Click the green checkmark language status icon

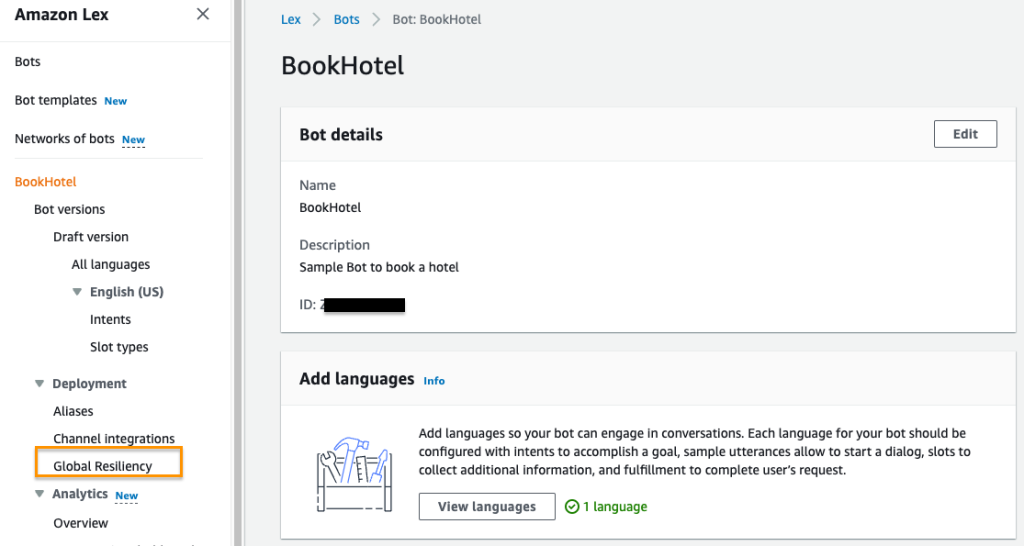(572, 507)
